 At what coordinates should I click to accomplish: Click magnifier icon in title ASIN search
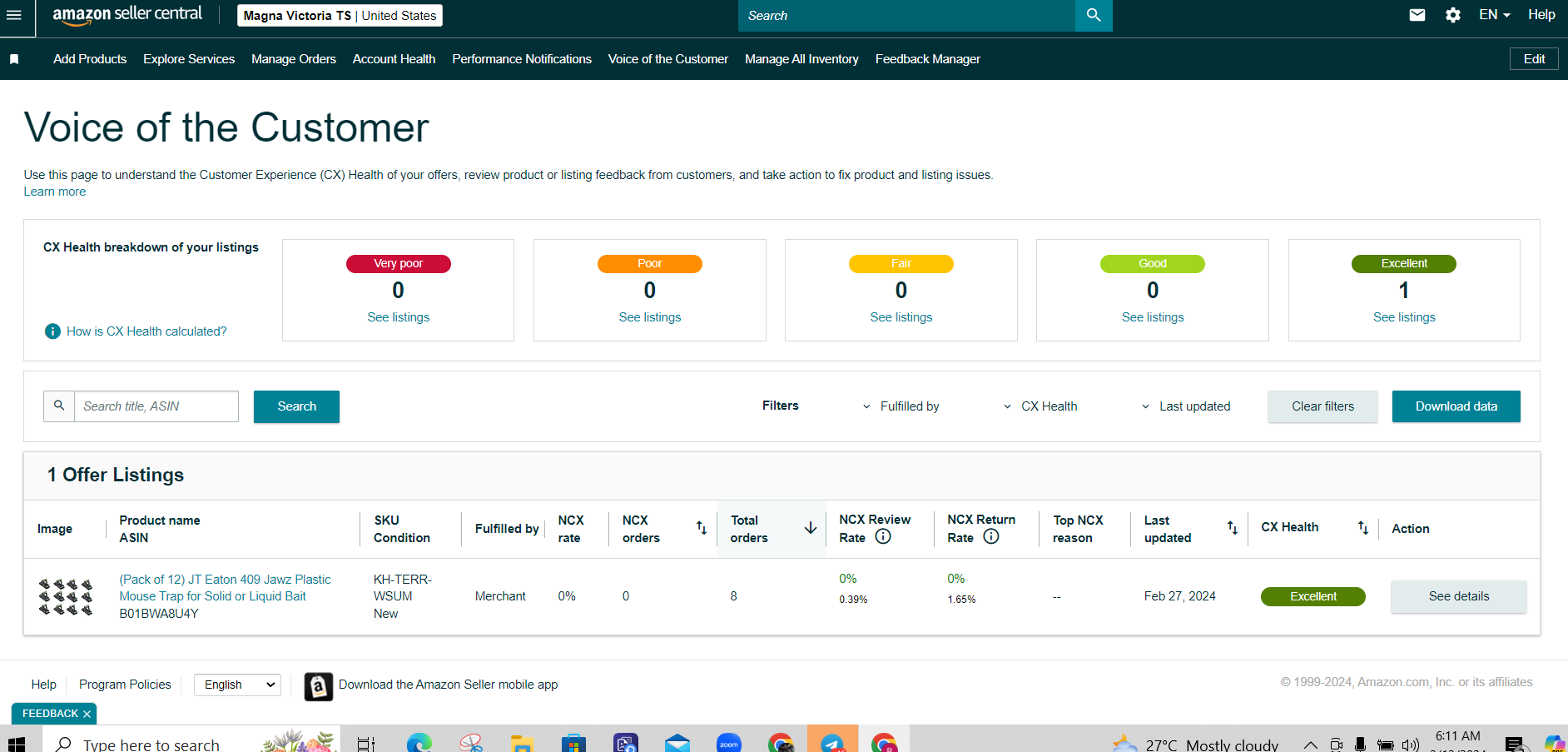click(59, 406)
